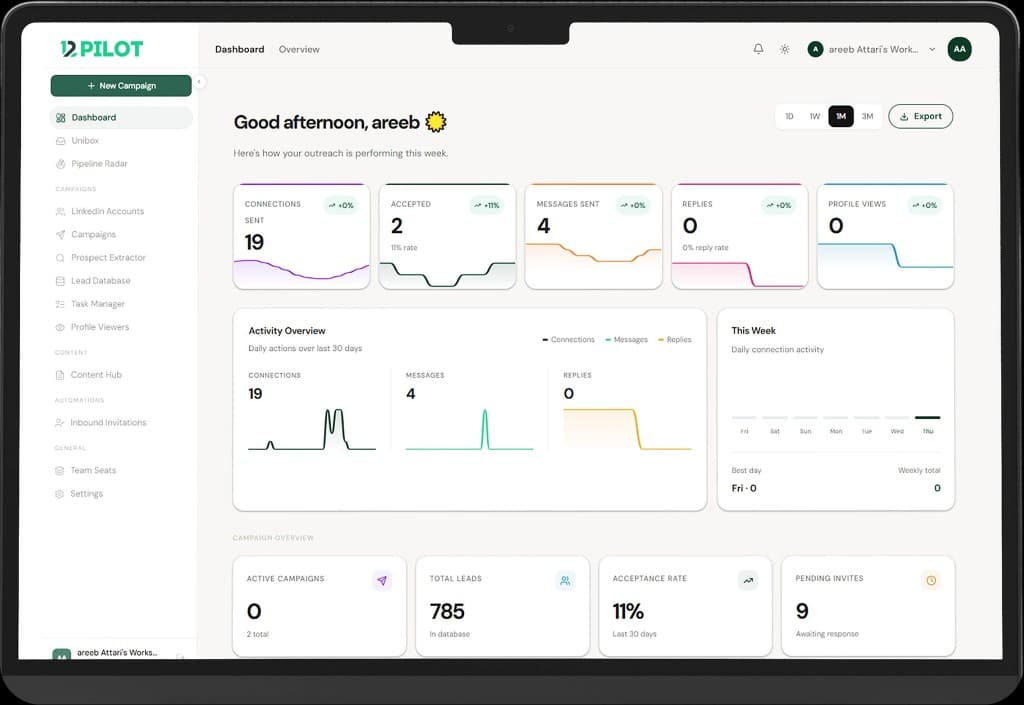
Task: Open Inbound Invitations page
Action: 121,423
